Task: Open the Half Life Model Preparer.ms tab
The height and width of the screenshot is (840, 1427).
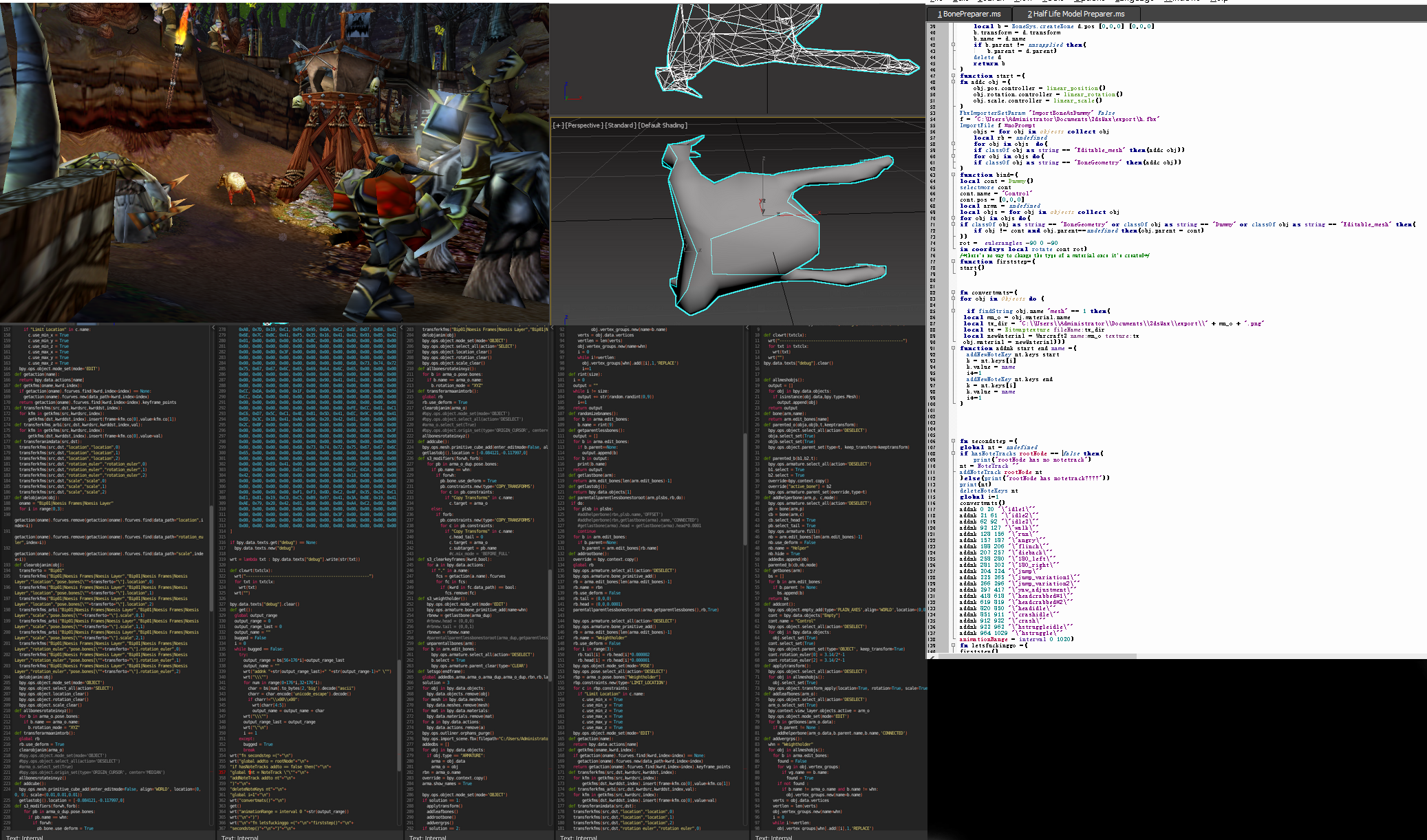Action: coord(1076,14)
